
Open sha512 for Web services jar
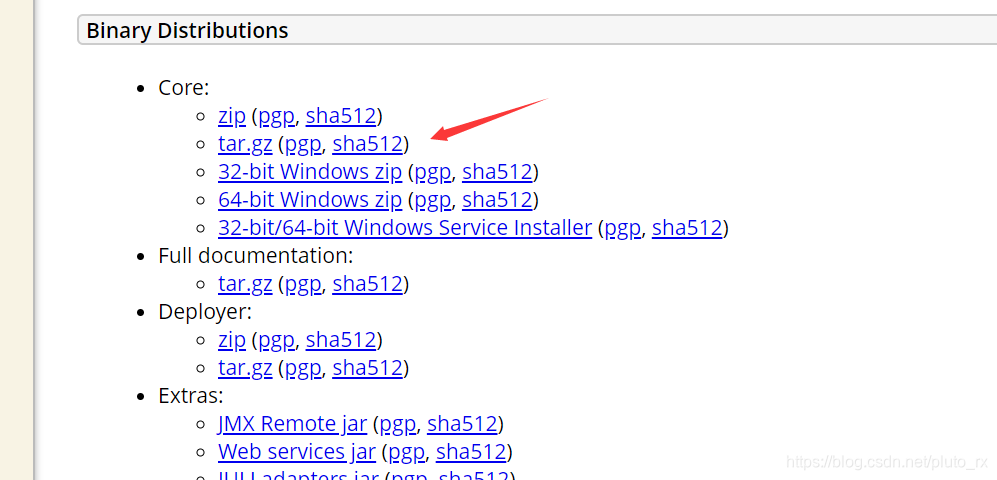471,452
